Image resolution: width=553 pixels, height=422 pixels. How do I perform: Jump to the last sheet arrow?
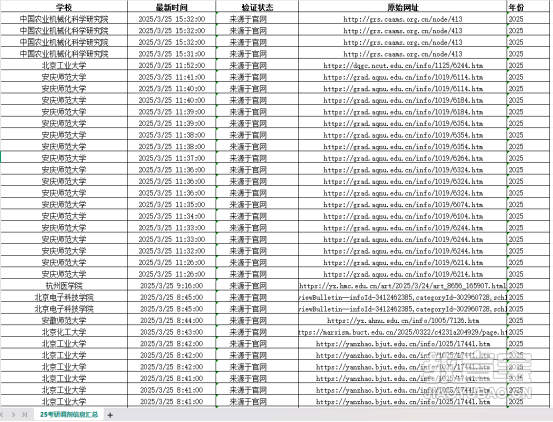(x=24, y=415)
